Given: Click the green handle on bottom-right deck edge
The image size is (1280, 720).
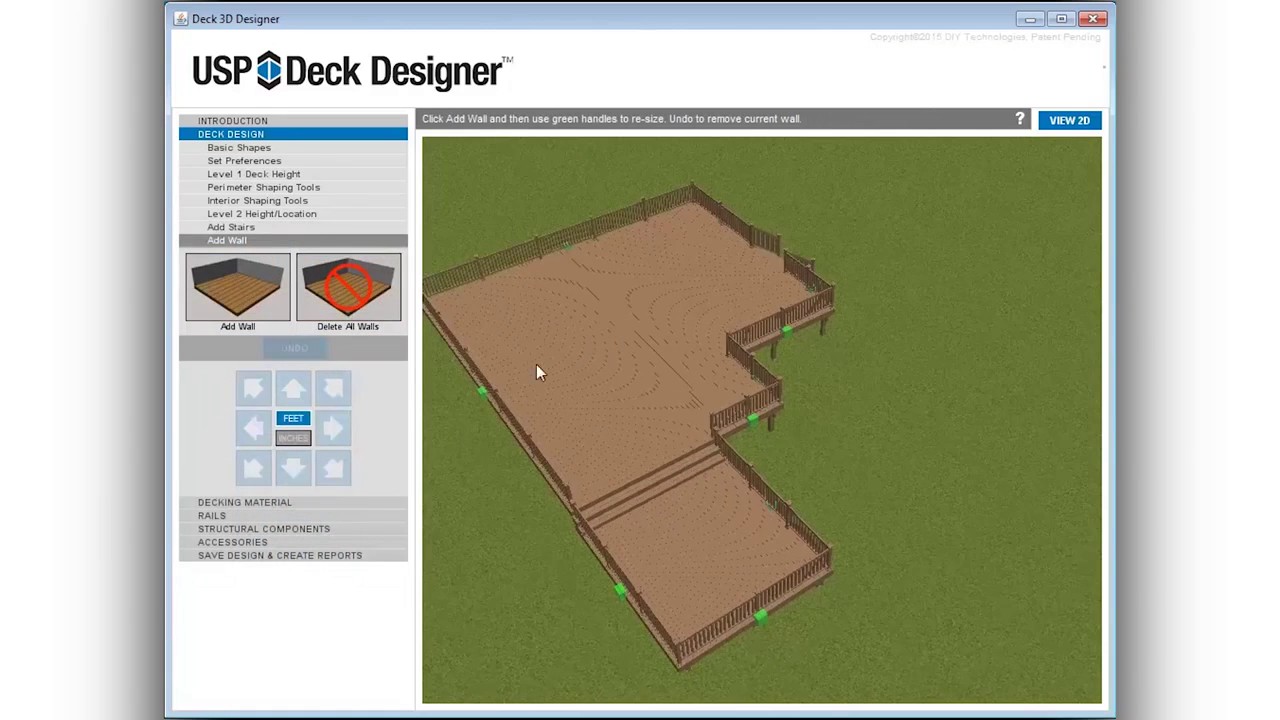Looking at the screenshot, I should coord(761,617).
